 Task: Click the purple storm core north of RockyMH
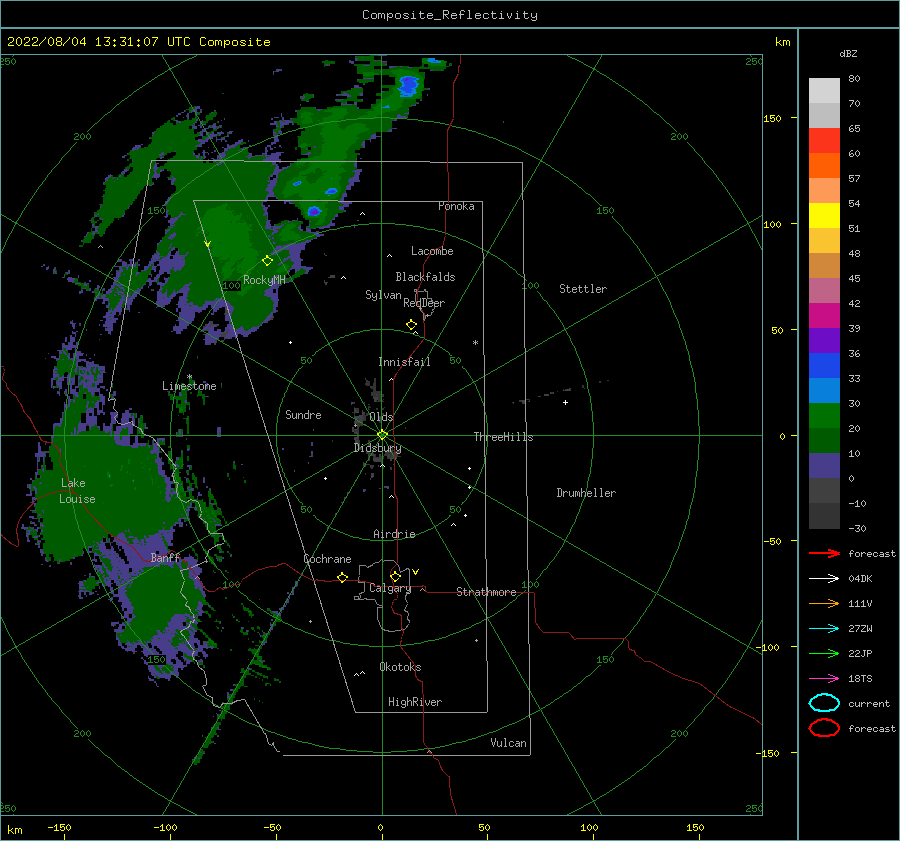(x=314, y=211)
